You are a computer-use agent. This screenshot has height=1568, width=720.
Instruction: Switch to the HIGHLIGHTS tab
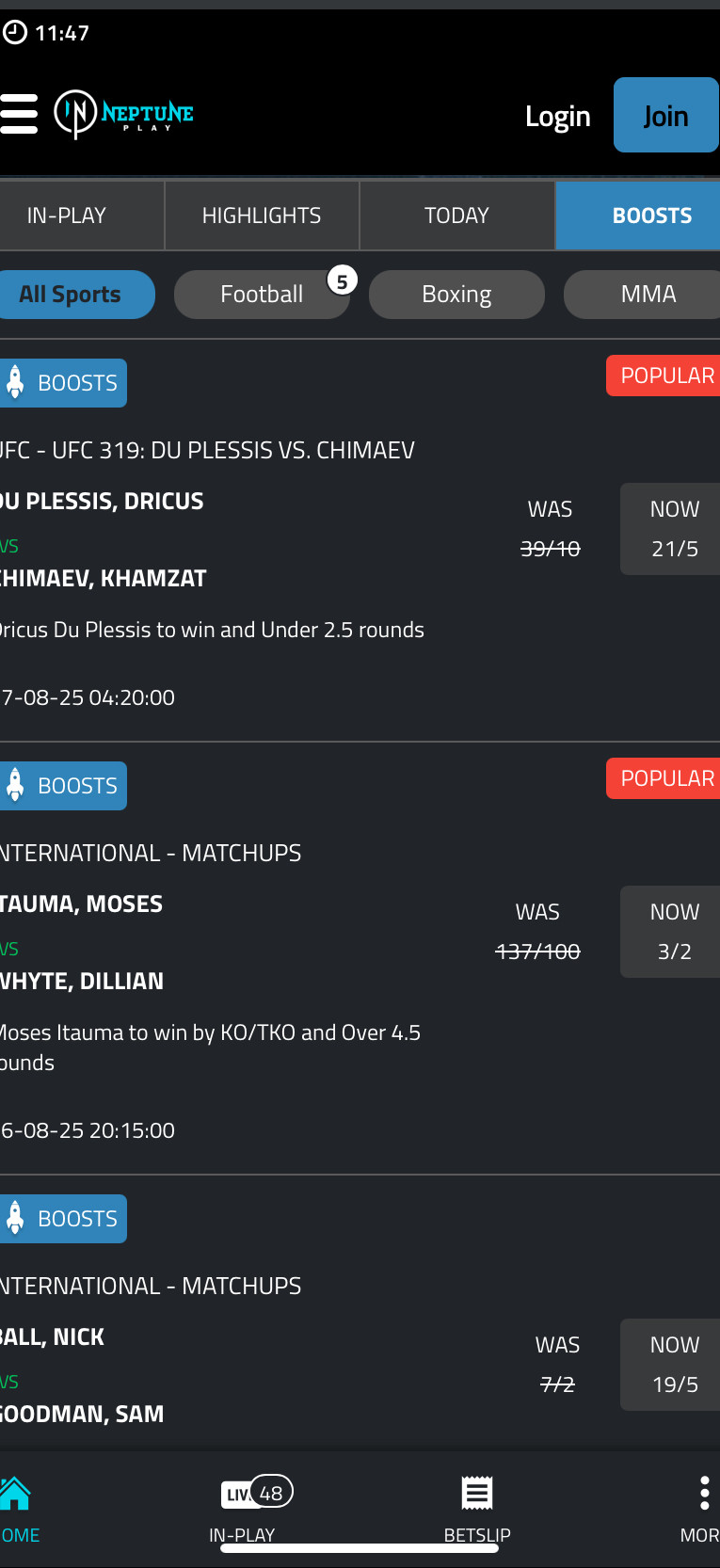click(x=262, y=216)
